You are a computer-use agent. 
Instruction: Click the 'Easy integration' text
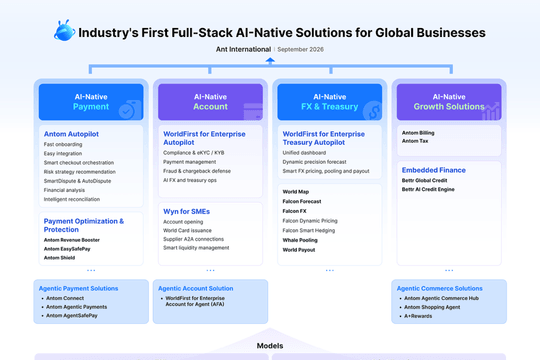tap(63, 154)
